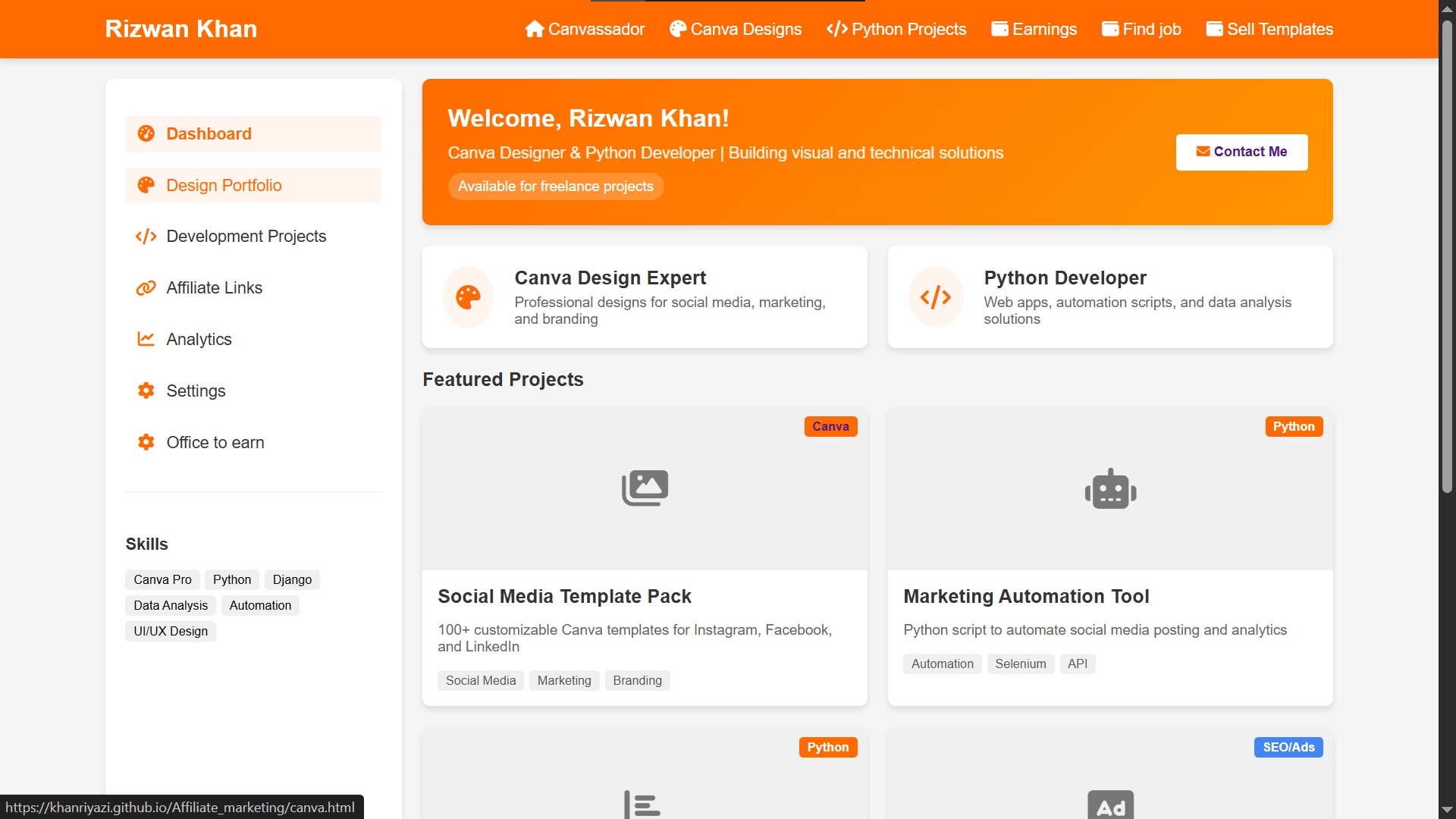This screenshot has width=1456, height=819.
Task: Click the images icon on Social Media Template card
Action: [x=645, y=488]
